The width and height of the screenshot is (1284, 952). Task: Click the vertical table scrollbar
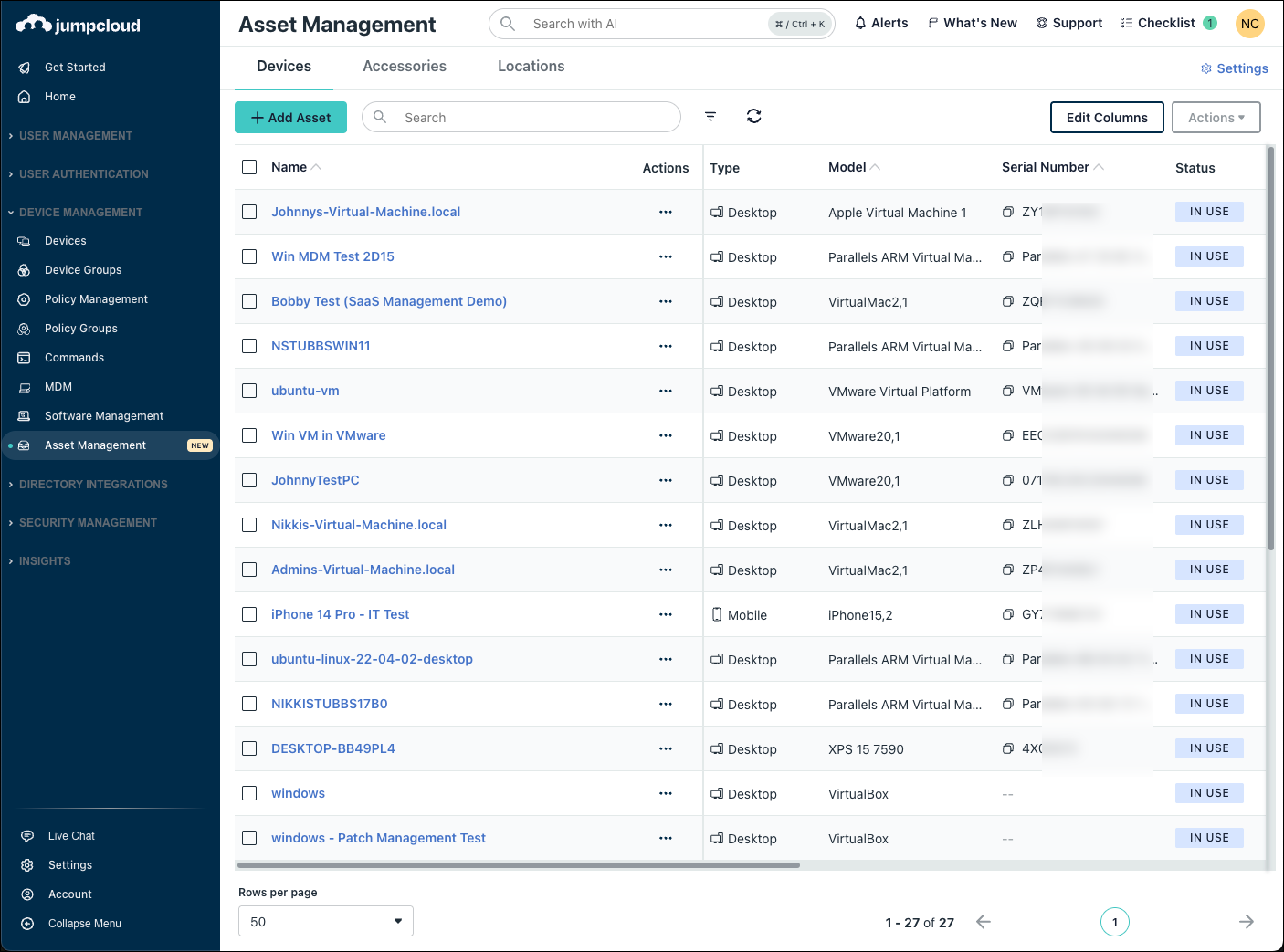(x=1270, y=349)
